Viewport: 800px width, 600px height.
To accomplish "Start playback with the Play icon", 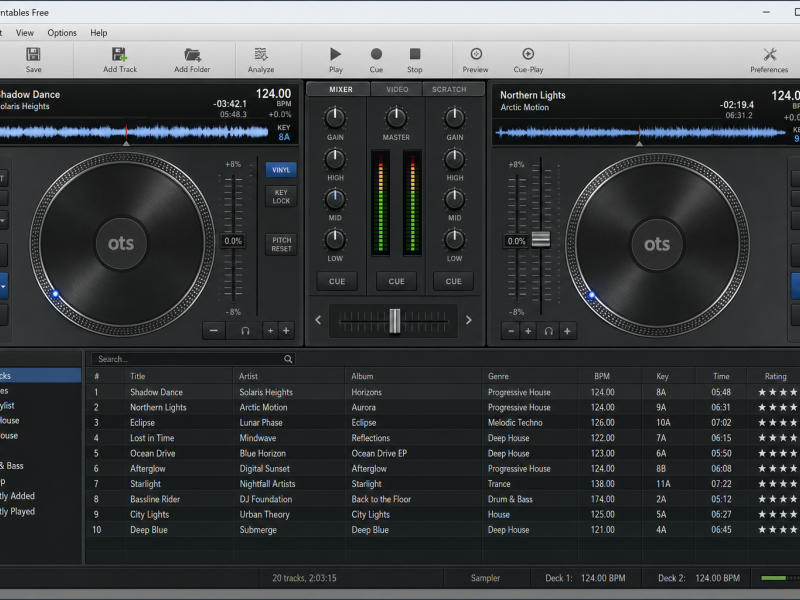I will click(x=335, y=54).
